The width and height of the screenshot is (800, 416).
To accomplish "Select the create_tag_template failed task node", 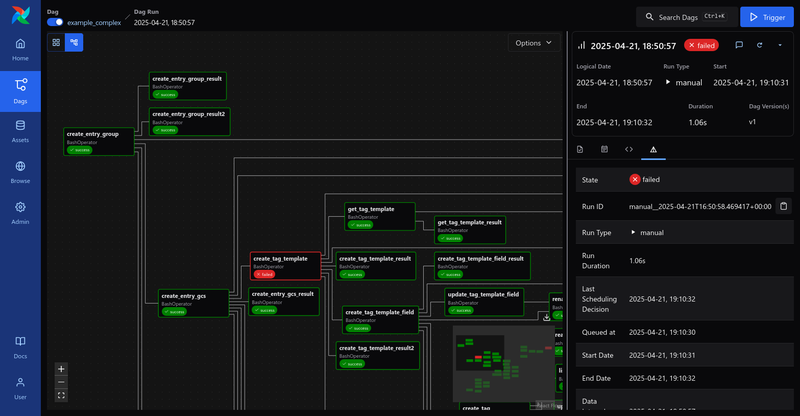I will [285, 264].
